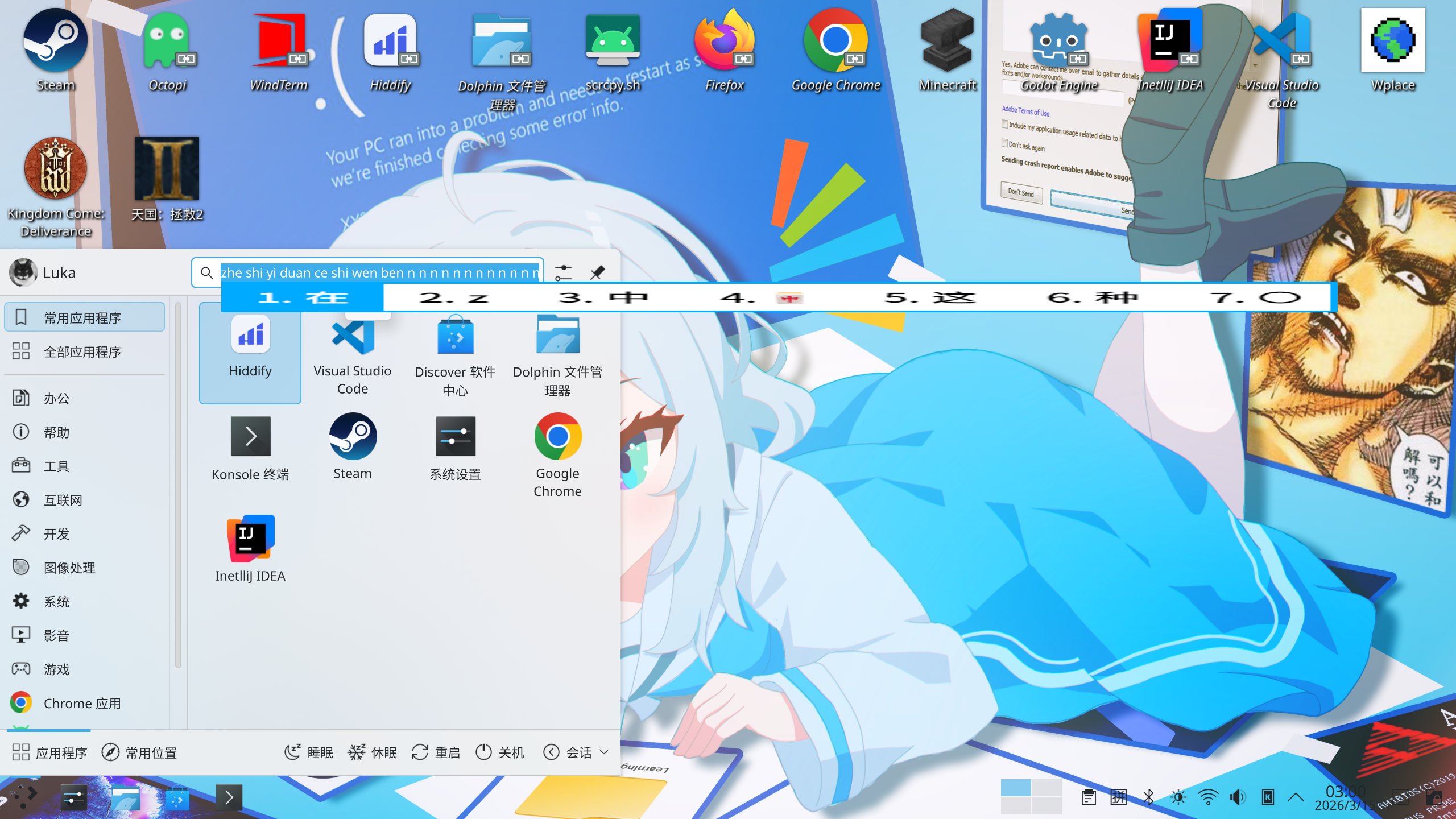The height and width of the screenshot is (819, 1456).
Task: Open launcher configure settings button
Action: click(563, 272)
